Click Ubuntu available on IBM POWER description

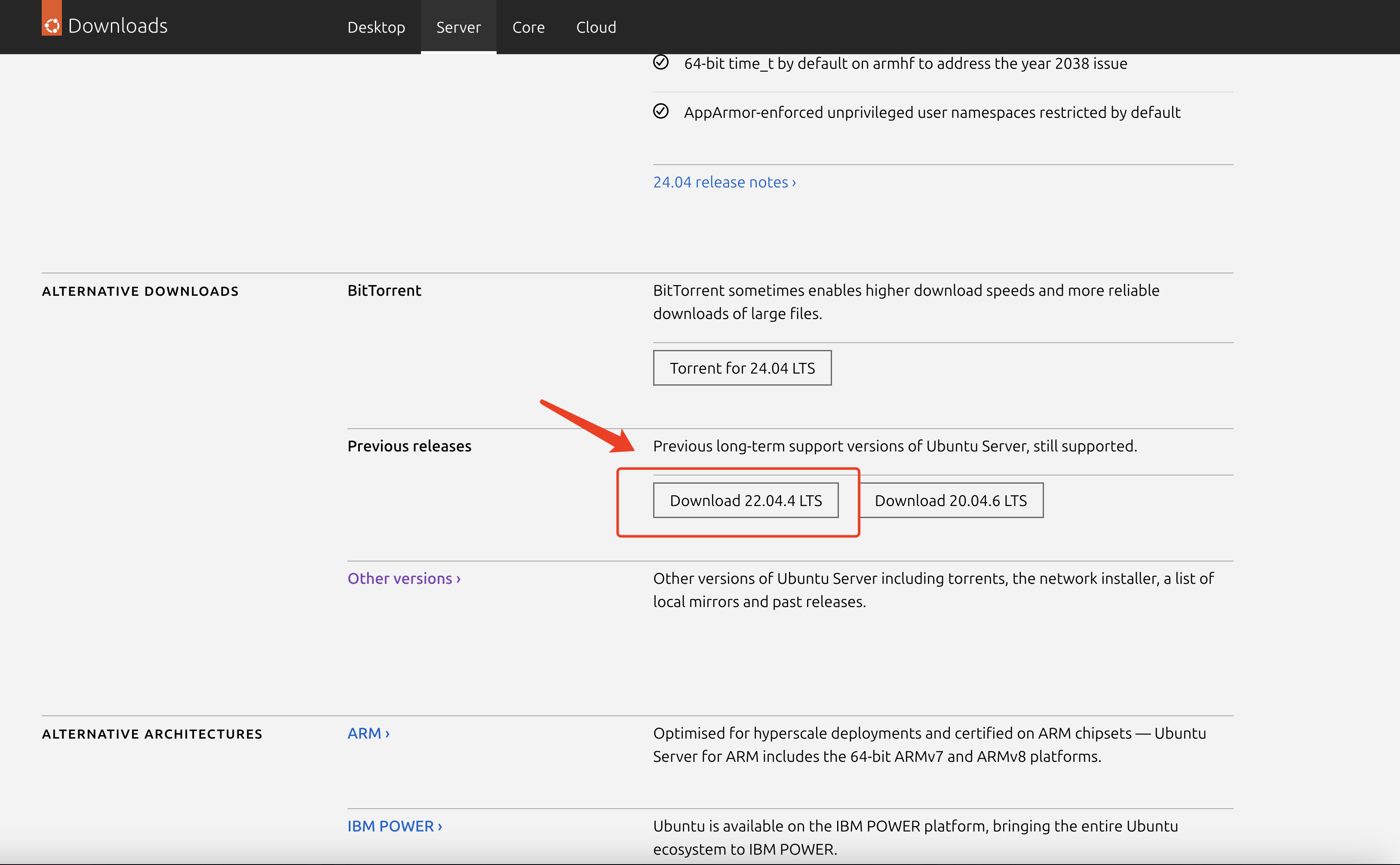point(915,837)
